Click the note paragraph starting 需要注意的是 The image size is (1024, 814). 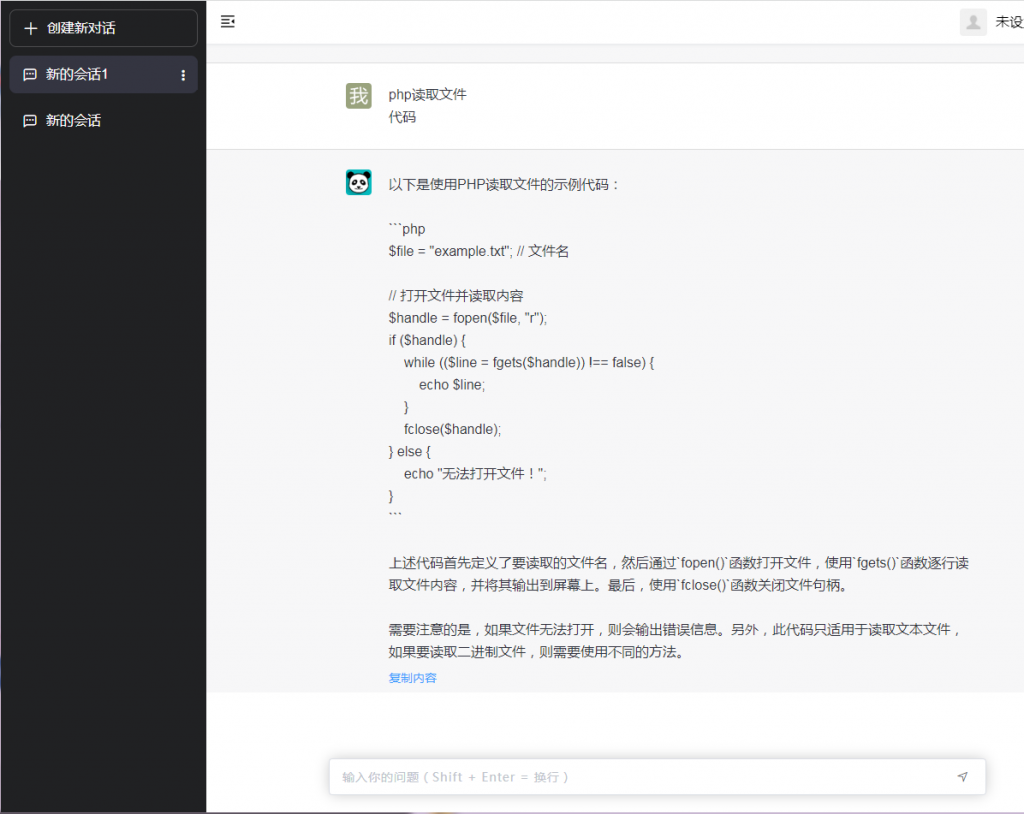click(x=676, y=641)
